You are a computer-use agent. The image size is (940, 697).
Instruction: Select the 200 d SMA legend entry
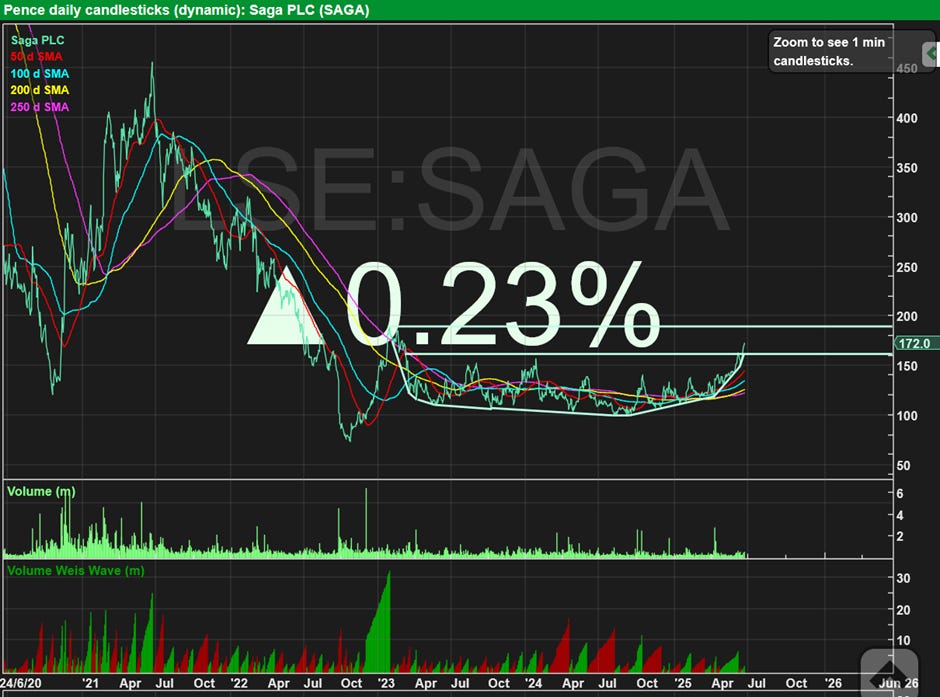coord(40,90)
